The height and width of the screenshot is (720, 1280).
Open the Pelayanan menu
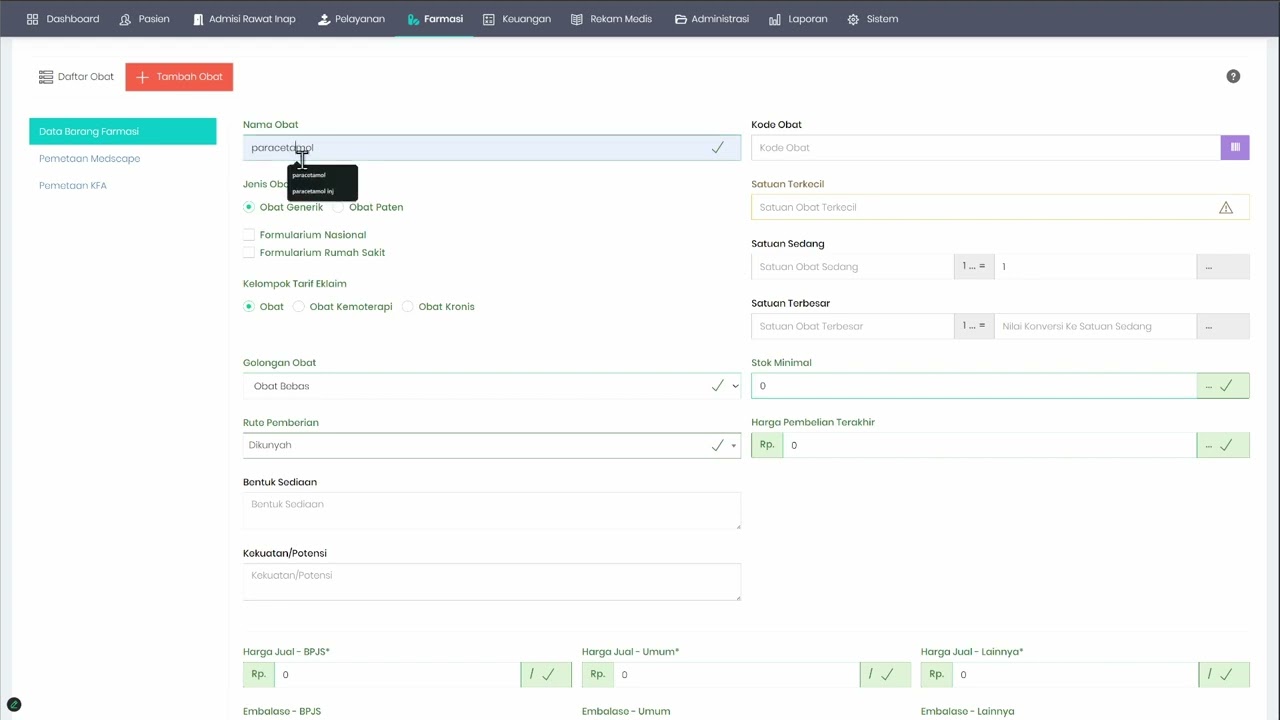351,19
